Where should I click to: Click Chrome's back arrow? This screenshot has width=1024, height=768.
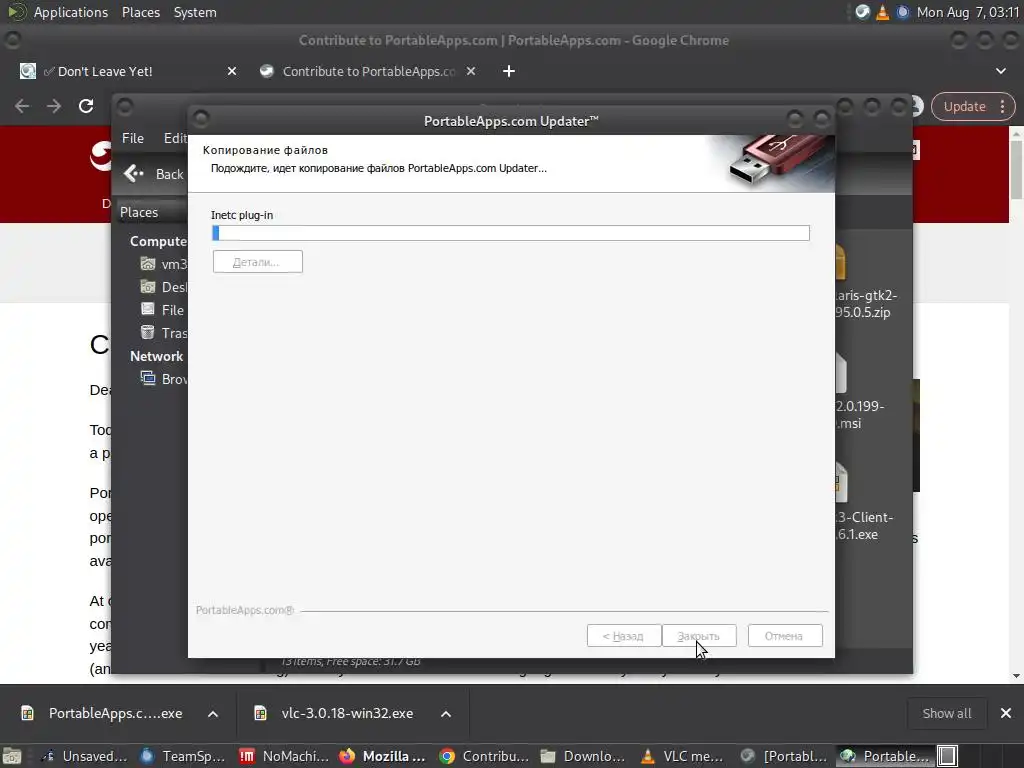tap(22, 106)
